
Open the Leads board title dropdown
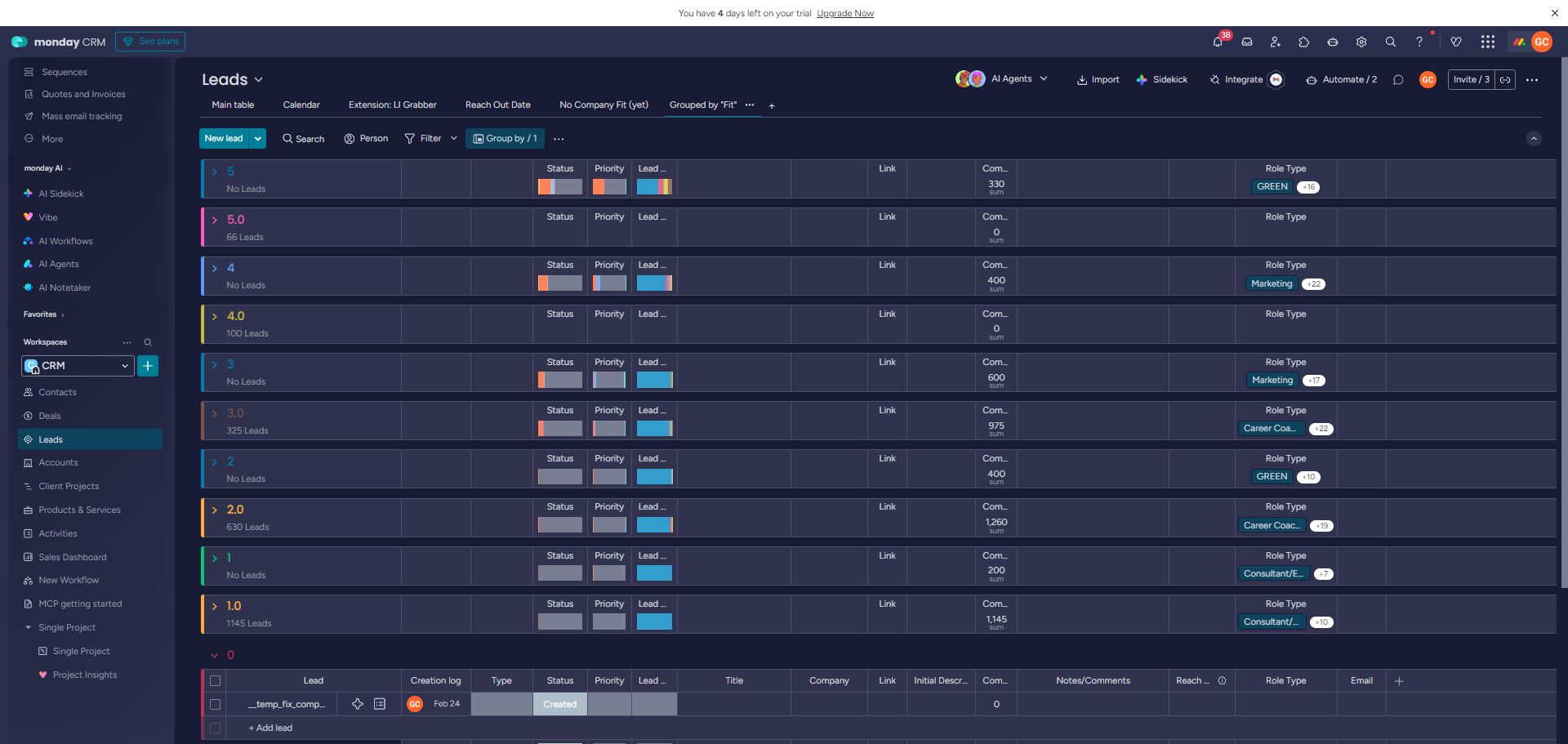(x=259, y=80)
